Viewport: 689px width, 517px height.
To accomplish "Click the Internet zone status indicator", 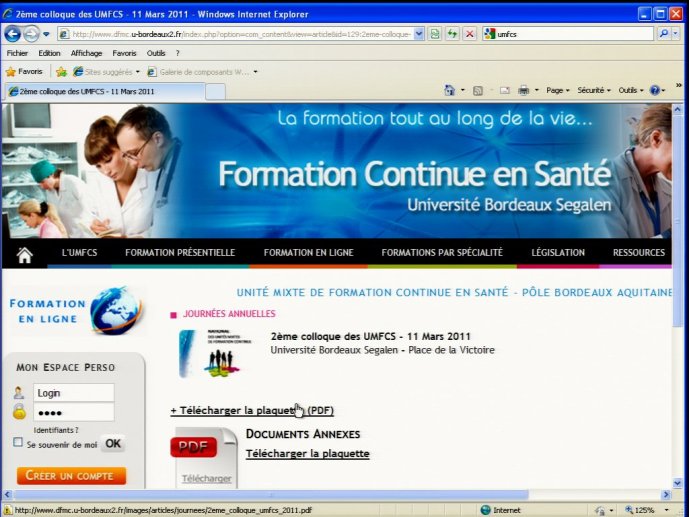I will (x=500, y=510).
